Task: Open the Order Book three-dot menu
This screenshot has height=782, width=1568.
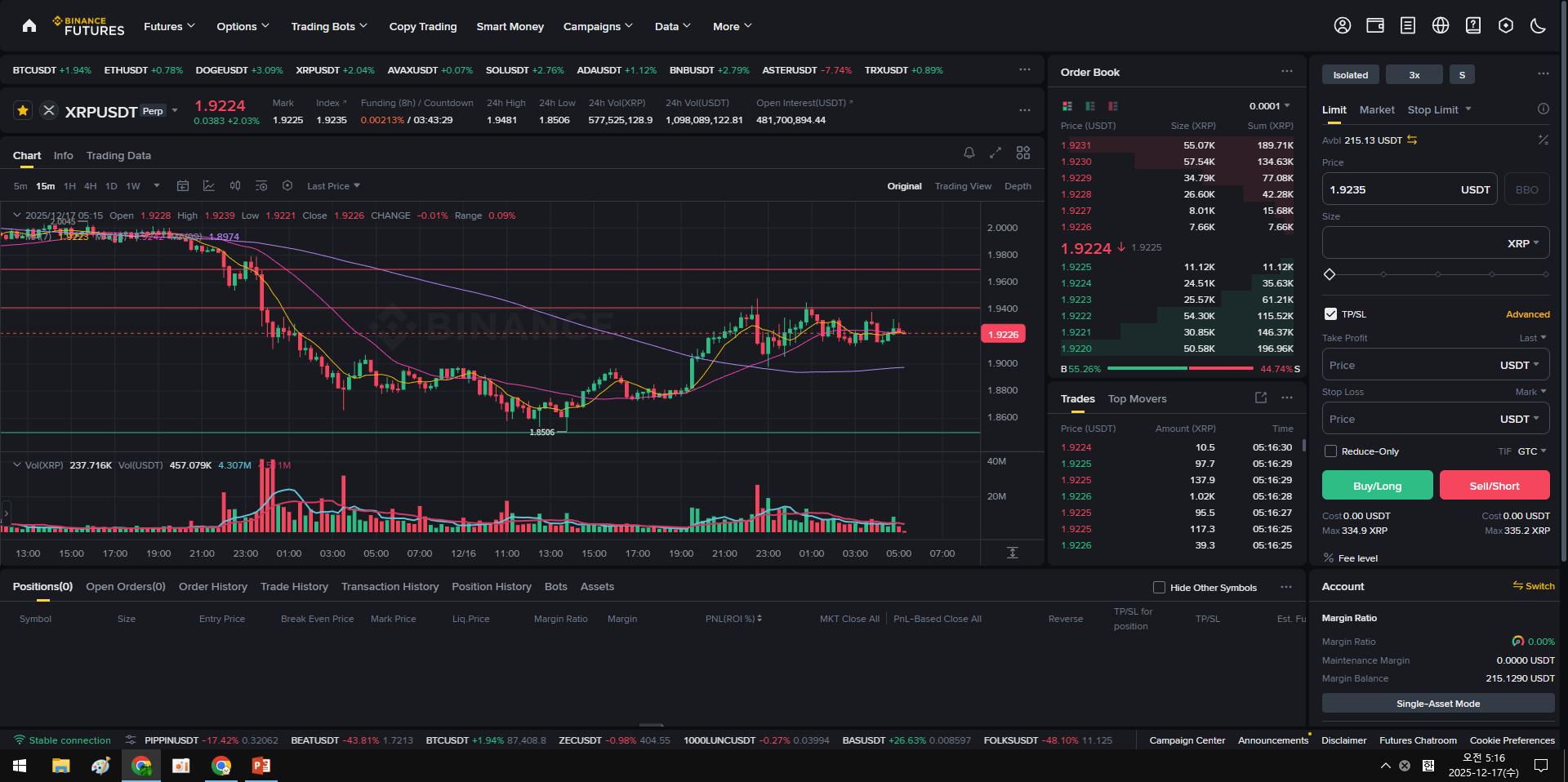Action: (1287, 71)
